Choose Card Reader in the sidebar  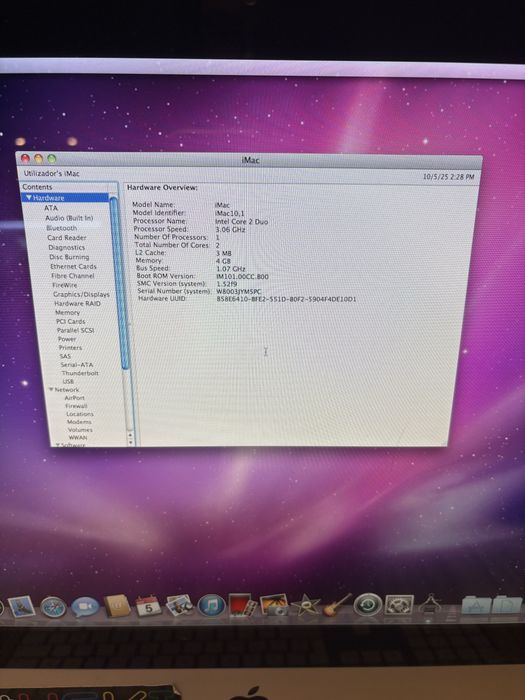click(67, 238)
